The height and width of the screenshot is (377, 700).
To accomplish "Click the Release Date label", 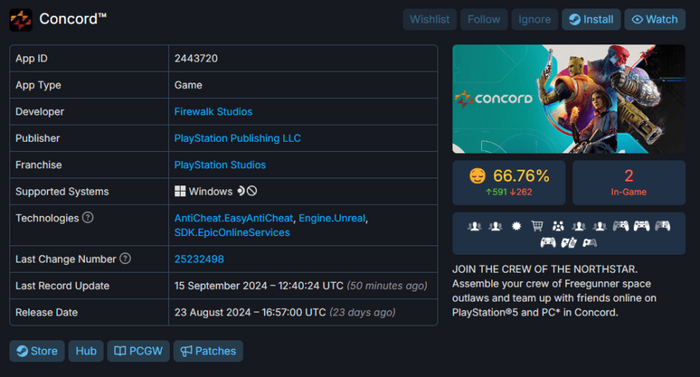I will [46, 312].
